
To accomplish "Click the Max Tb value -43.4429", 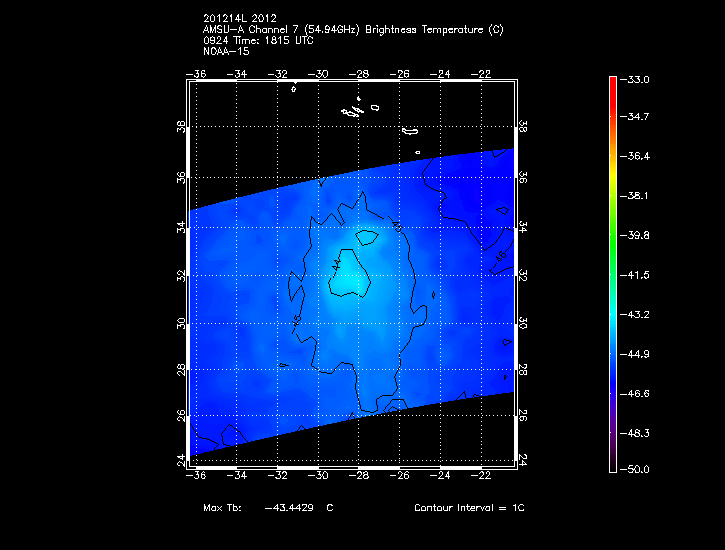I will (289, 508).
